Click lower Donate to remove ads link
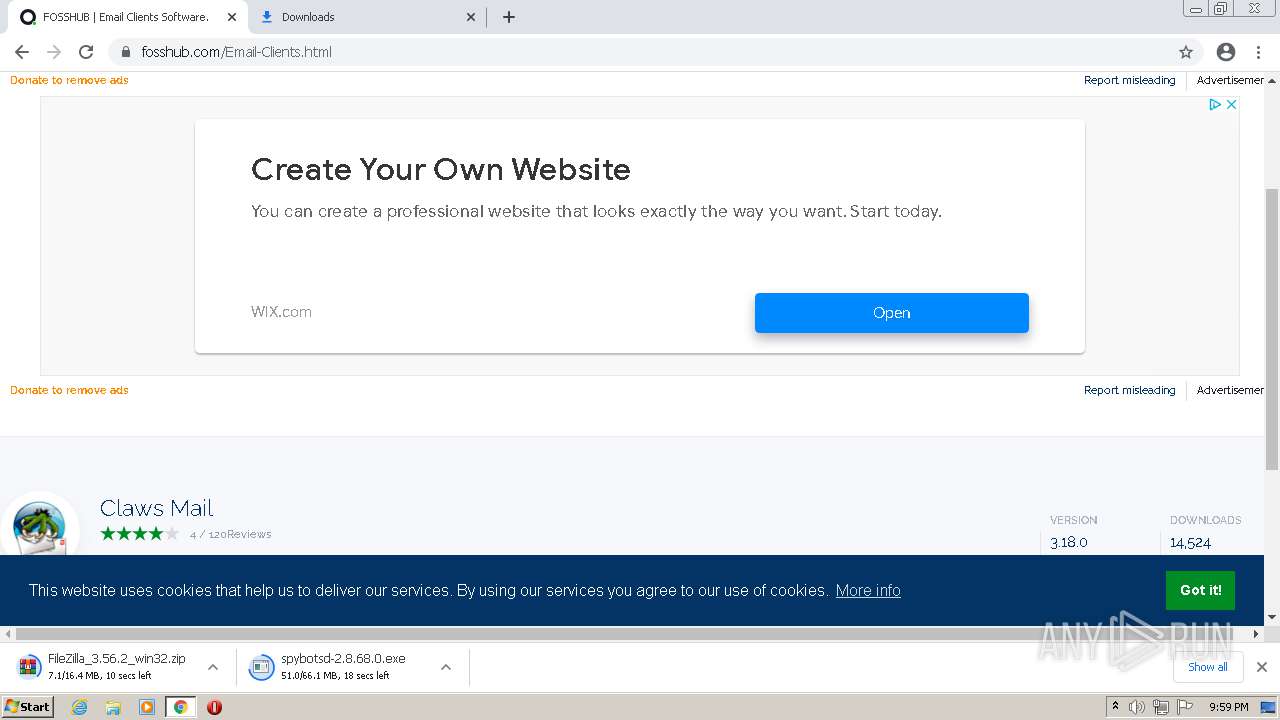Screen dimensions: 1280x720 point(69,390)
